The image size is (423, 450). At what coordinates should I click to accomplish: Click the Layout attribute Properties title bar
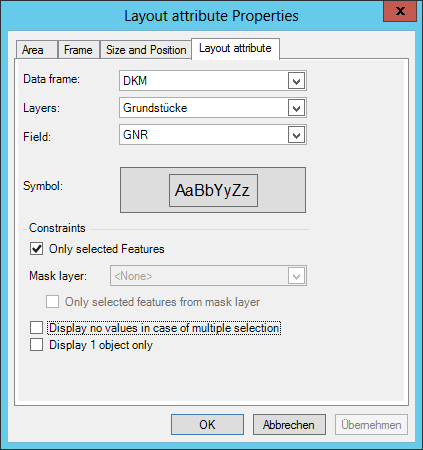click(211, 16)
